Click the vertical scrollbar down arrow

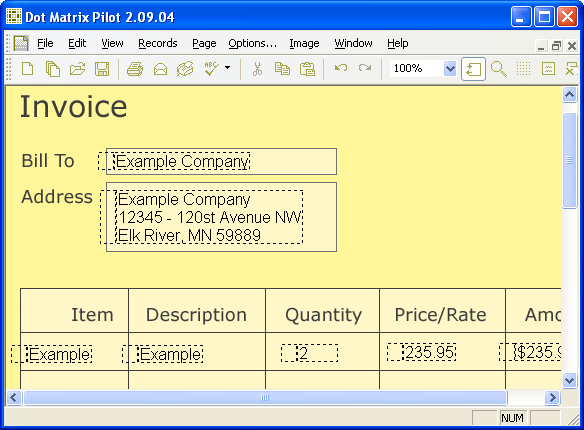[569, 380]
